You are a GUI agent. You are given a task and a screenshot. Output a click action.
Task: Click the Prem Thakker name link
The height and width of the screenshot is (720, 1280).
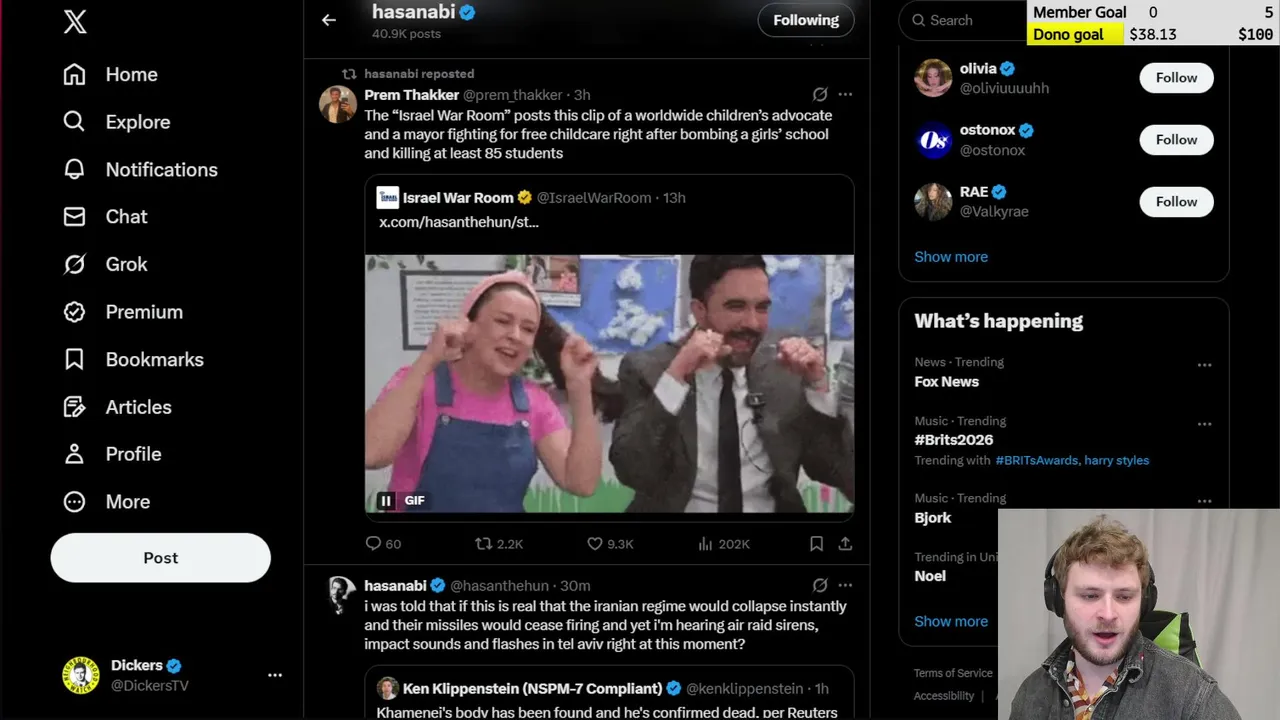411,95
